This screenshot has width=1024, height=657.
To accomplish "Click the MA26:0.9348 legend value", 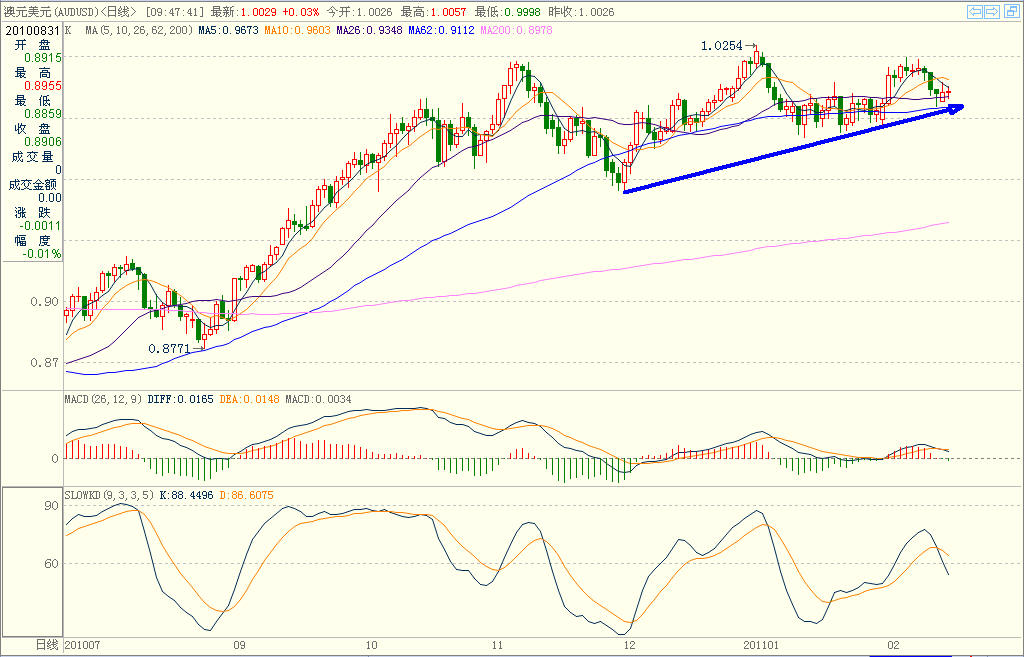I will pyautogui.click(x=370, y=30).
